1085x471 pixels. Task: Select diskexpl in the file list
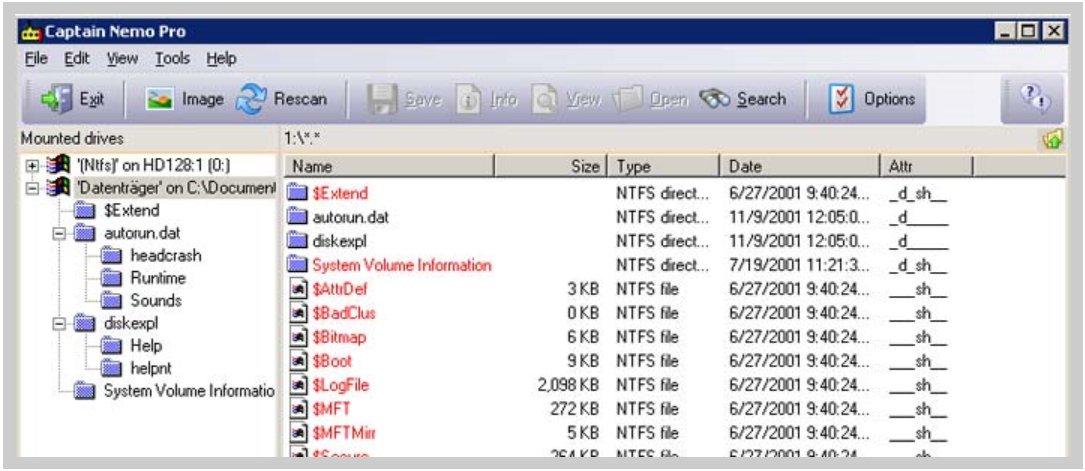point(339,241)
